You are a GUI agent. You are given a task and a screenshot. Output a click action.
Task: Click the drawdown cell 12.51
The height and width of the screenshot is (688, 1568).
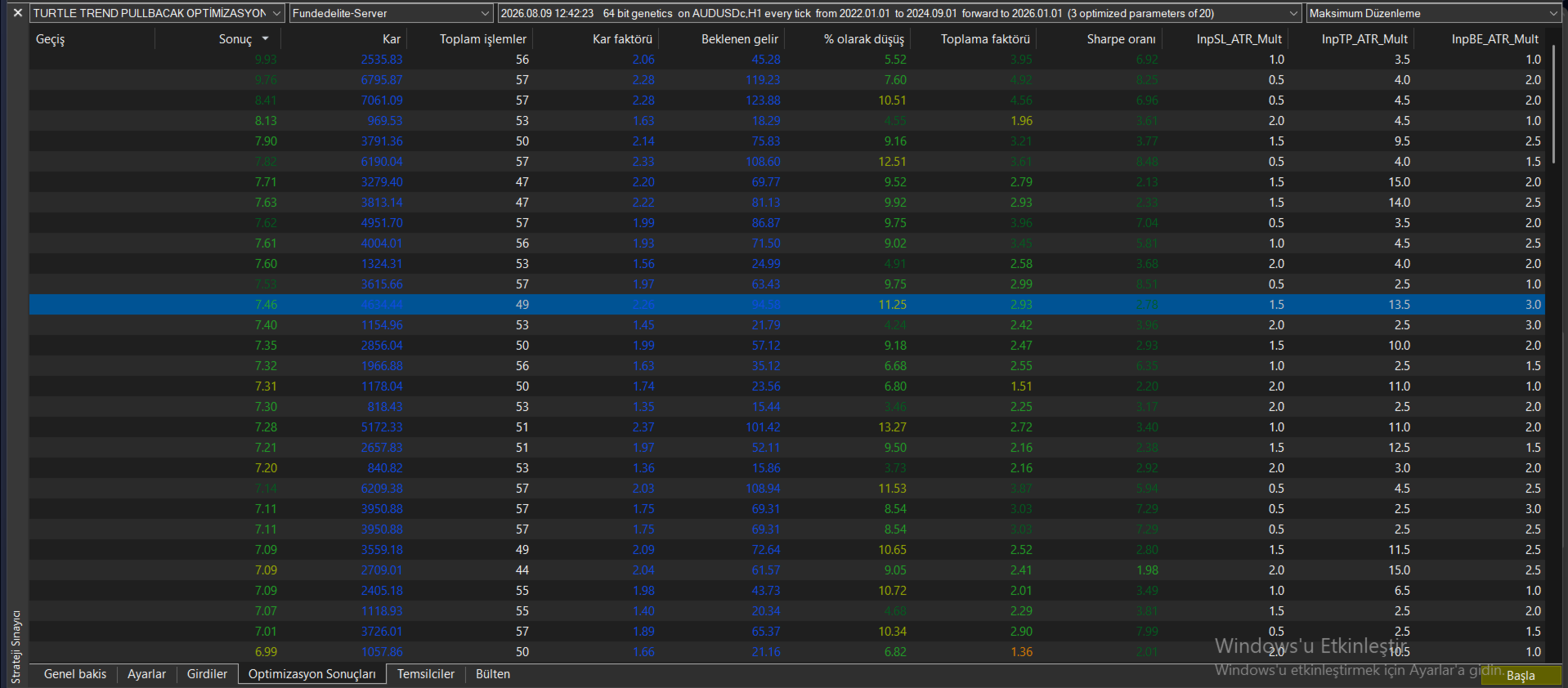pos(892,162)
